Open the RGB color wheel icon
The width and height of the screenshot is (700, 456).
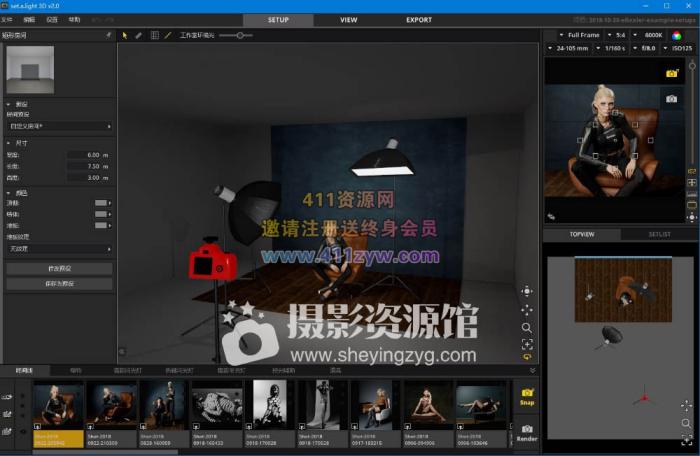pyautogui.click(x=676, y=35)
